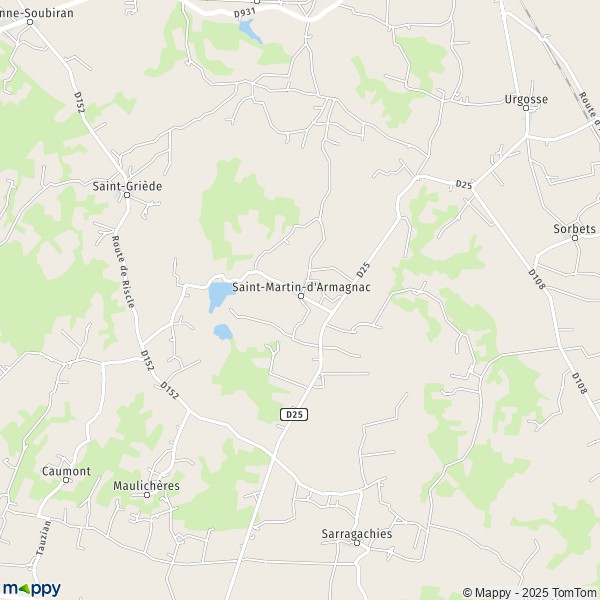Image resolution: width=600 pixels, height=600 pixels.
Task: Select the Sorbets village marker
Action: pyautogui.click(x=574, y=238)
